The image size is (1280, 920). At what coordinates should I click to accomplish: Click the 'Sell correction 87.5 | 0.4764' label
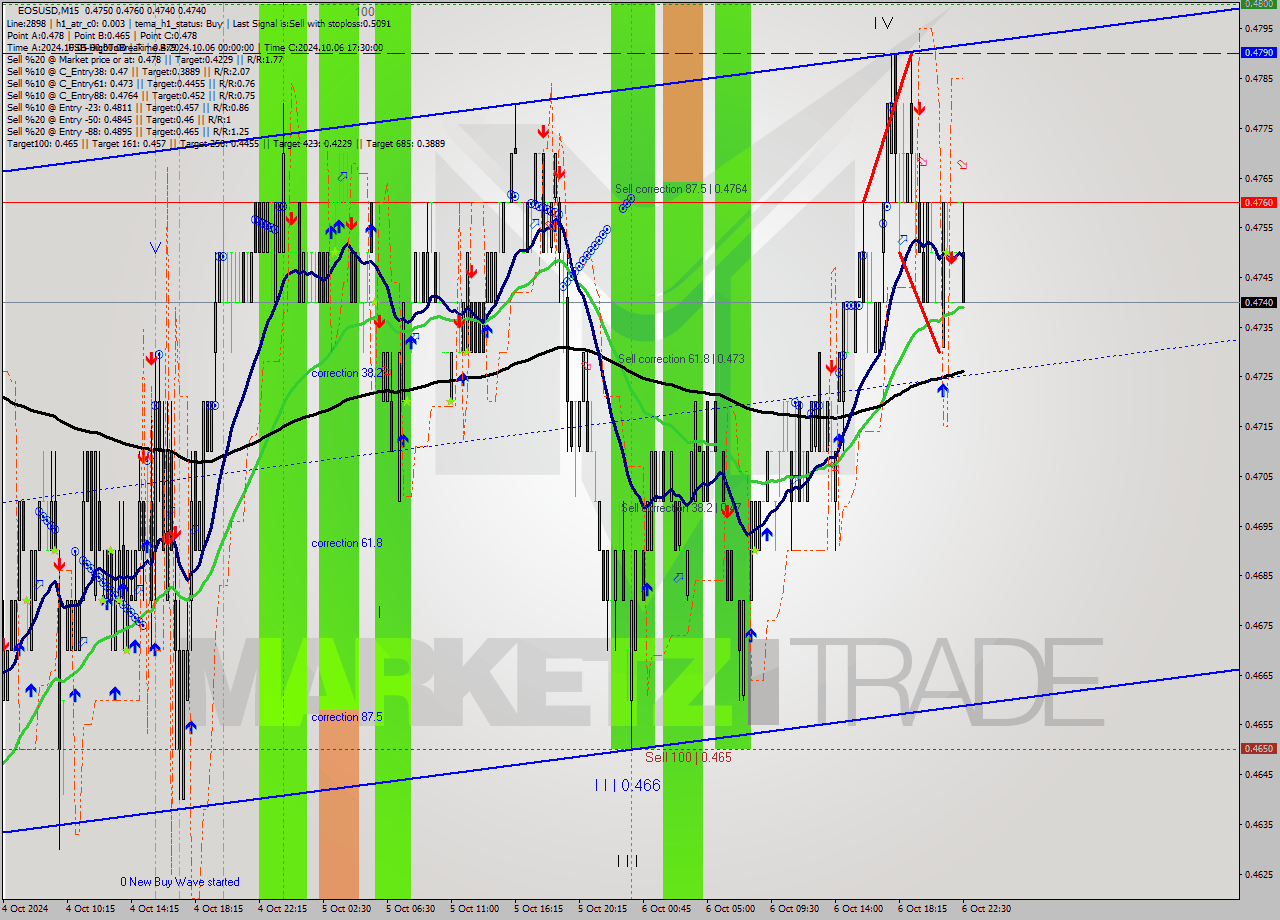681,188
